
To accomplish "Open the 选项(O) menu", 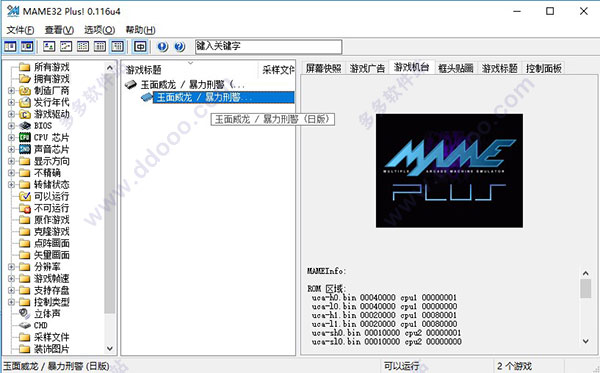I will click(x=99, y=30).
